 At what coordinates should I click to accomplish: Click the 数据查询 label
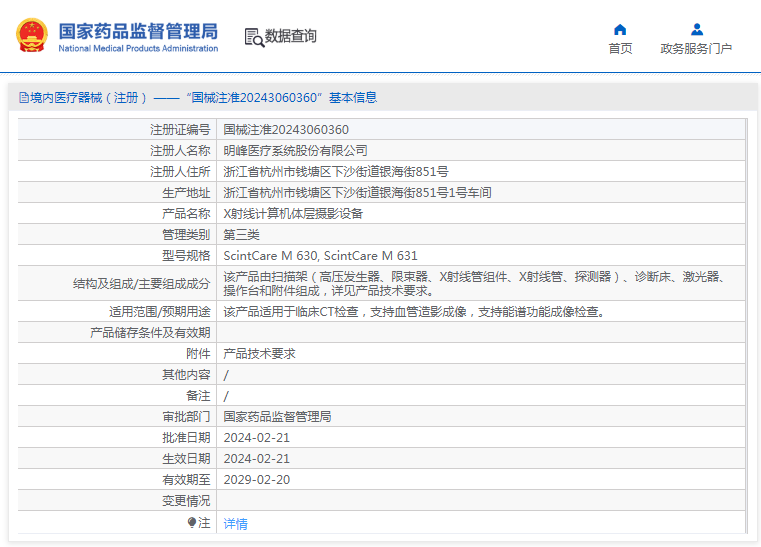point(290,36)
